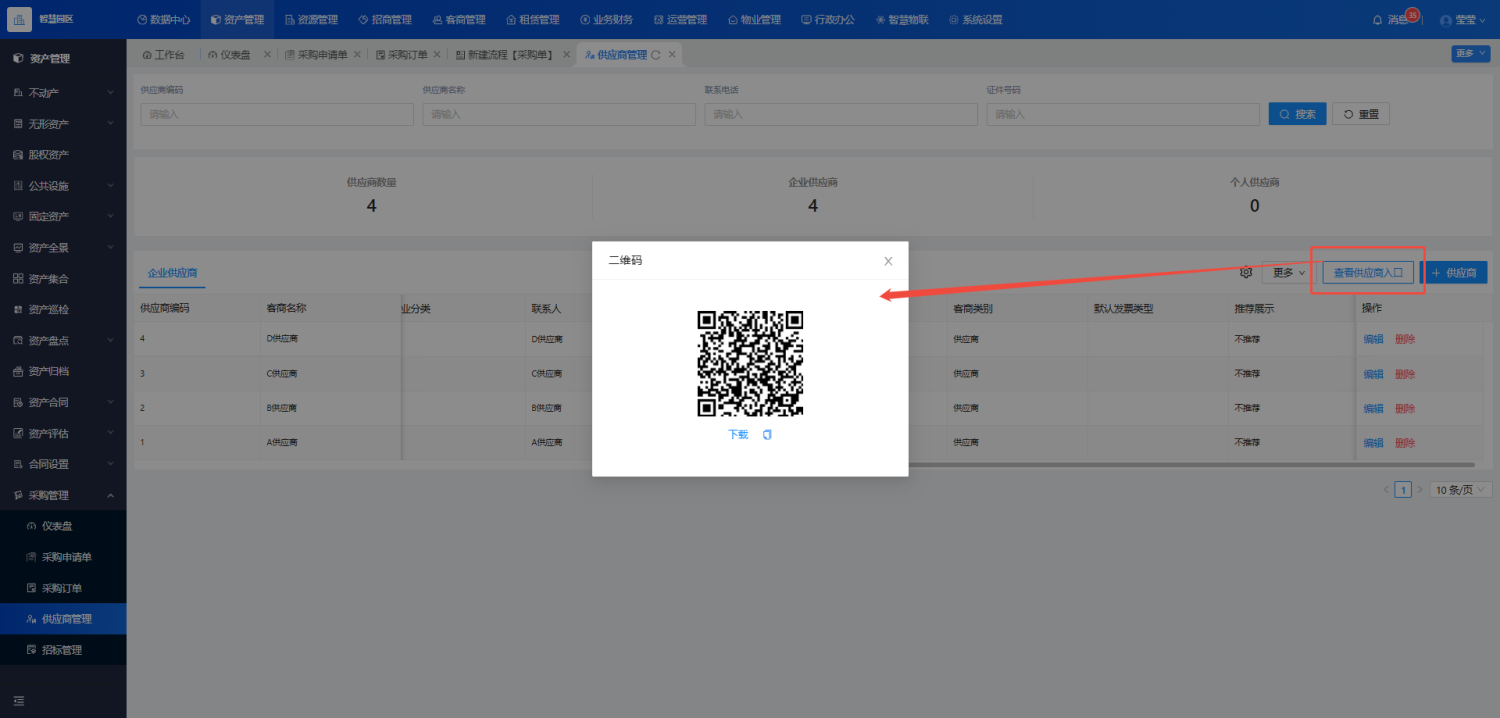Open the 运营管理 top menu
The width and height of the screenshot is (1500, 718).
pos(680,19)
